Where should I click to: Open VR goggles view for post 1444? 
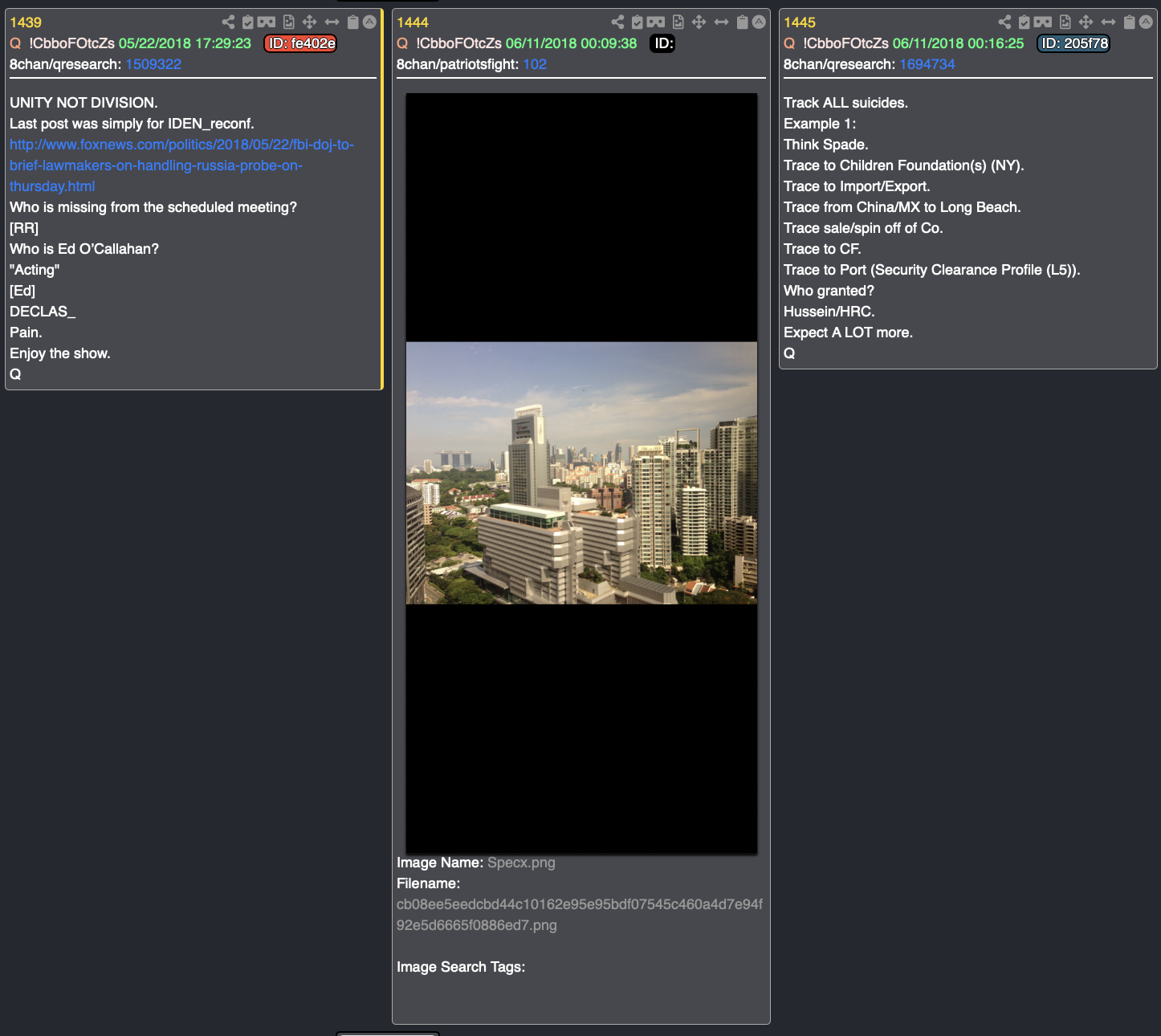point(656,22)
